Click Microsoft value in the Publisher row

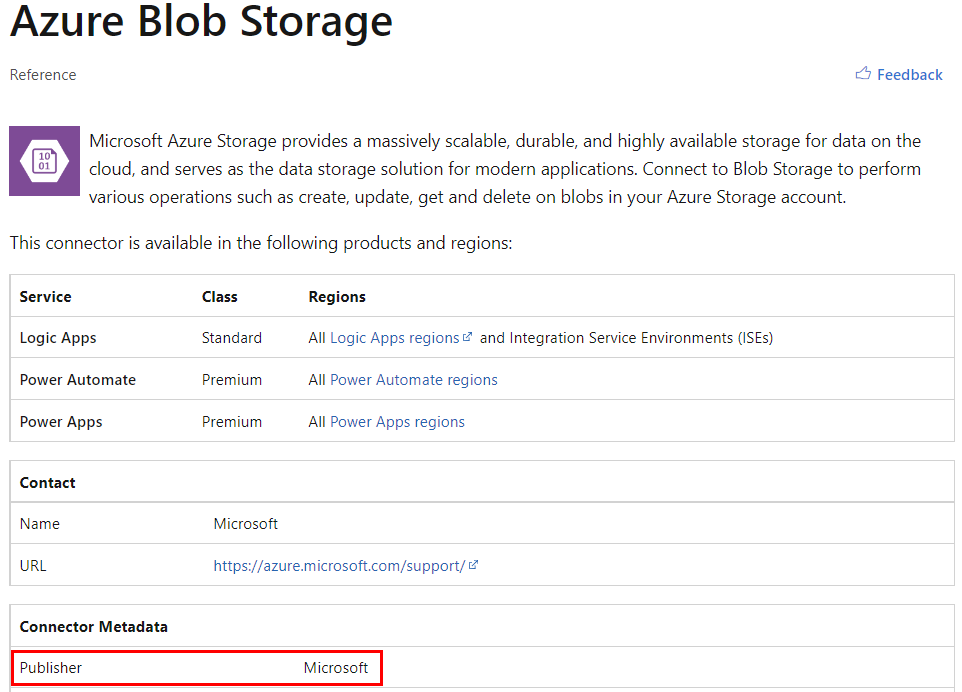[x=336, y=667]
